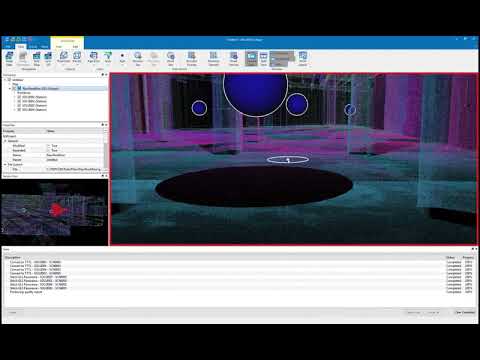The image size is (480, 360).
Task: Pin the Tasks panel at the bottom
Action: [x=473, y=249]
